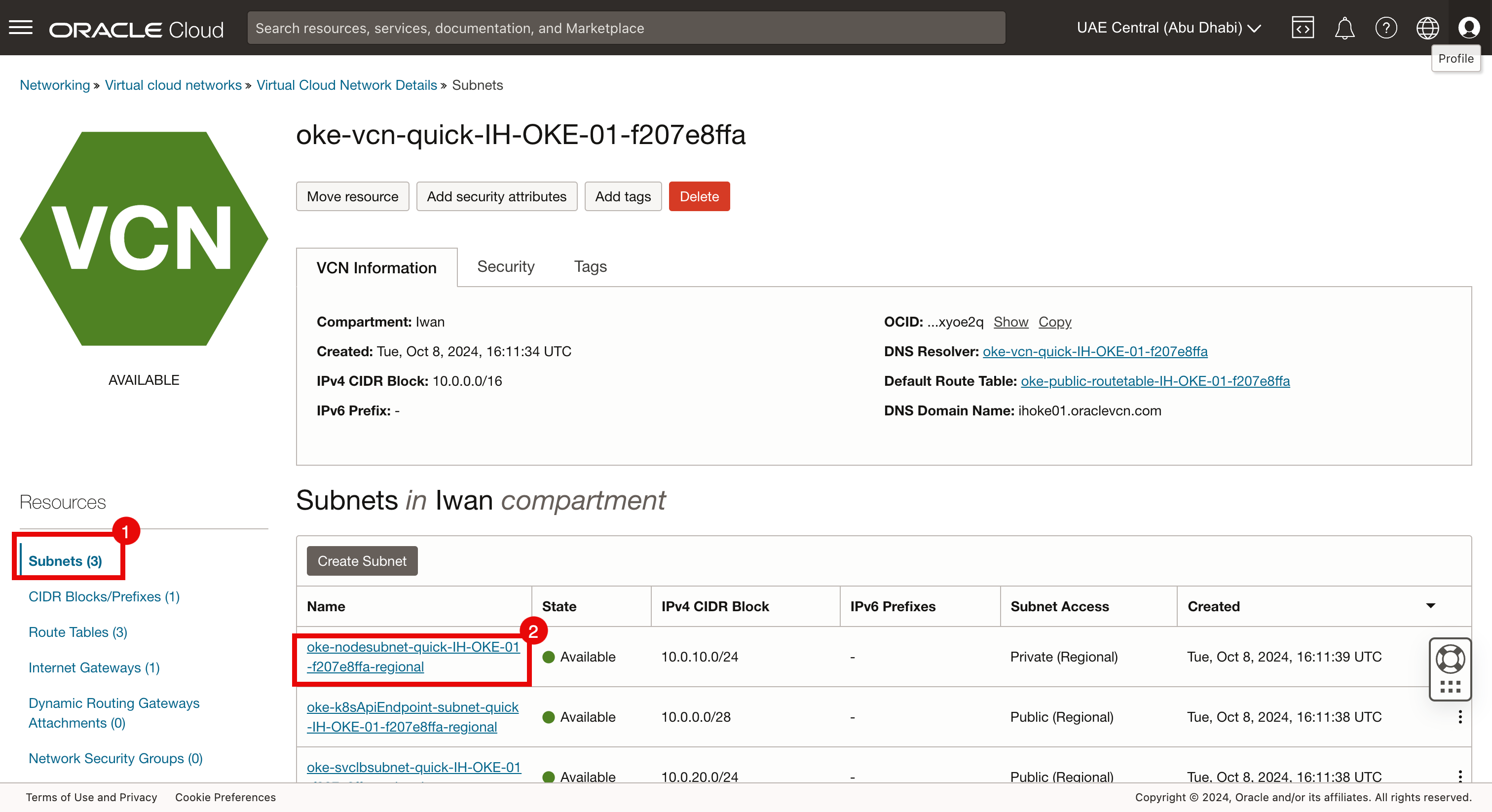
Task: Click the Oracle Cloud logo
Action: tap(136, 29)
